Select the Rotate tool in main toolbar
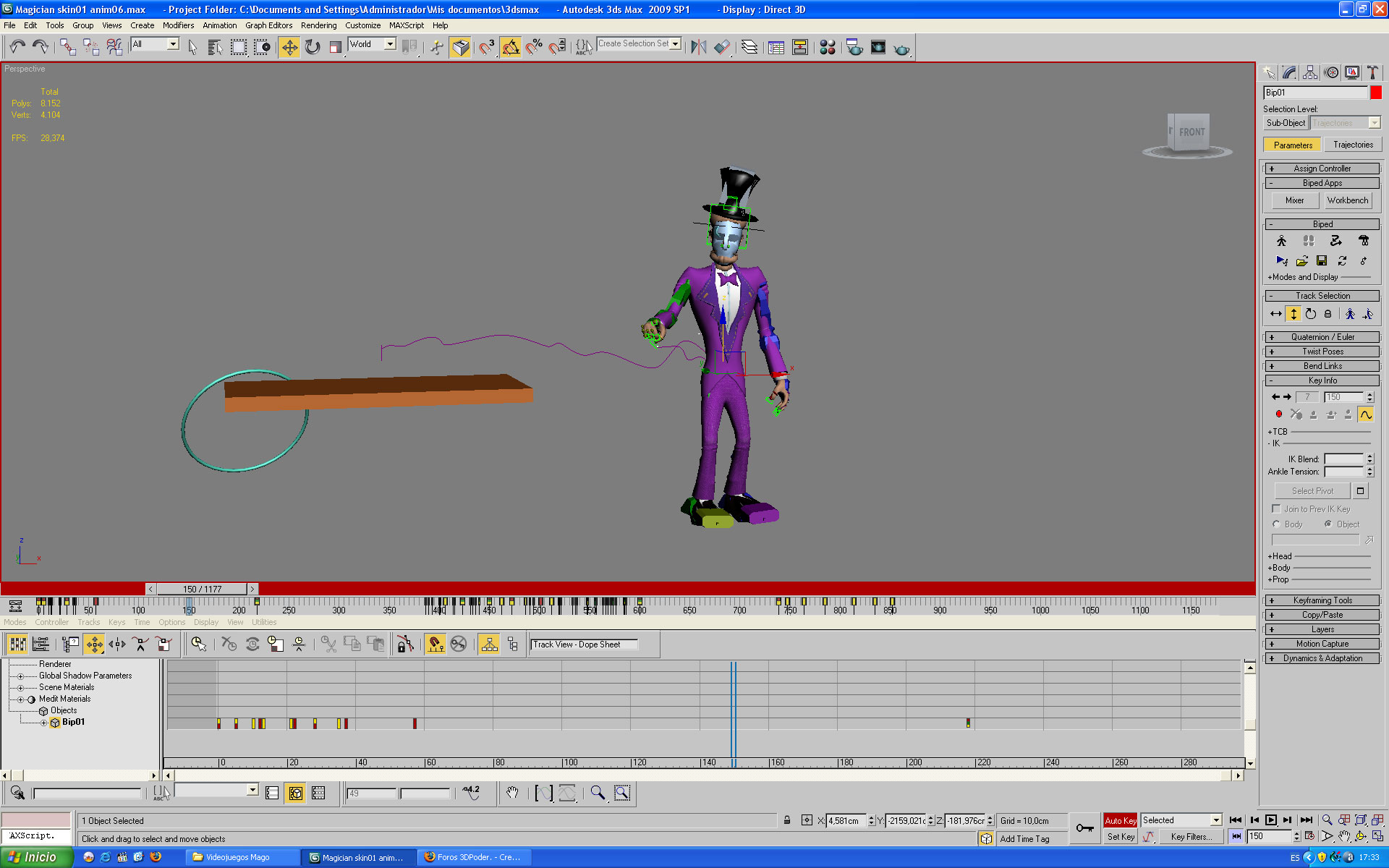 point(313,48)
